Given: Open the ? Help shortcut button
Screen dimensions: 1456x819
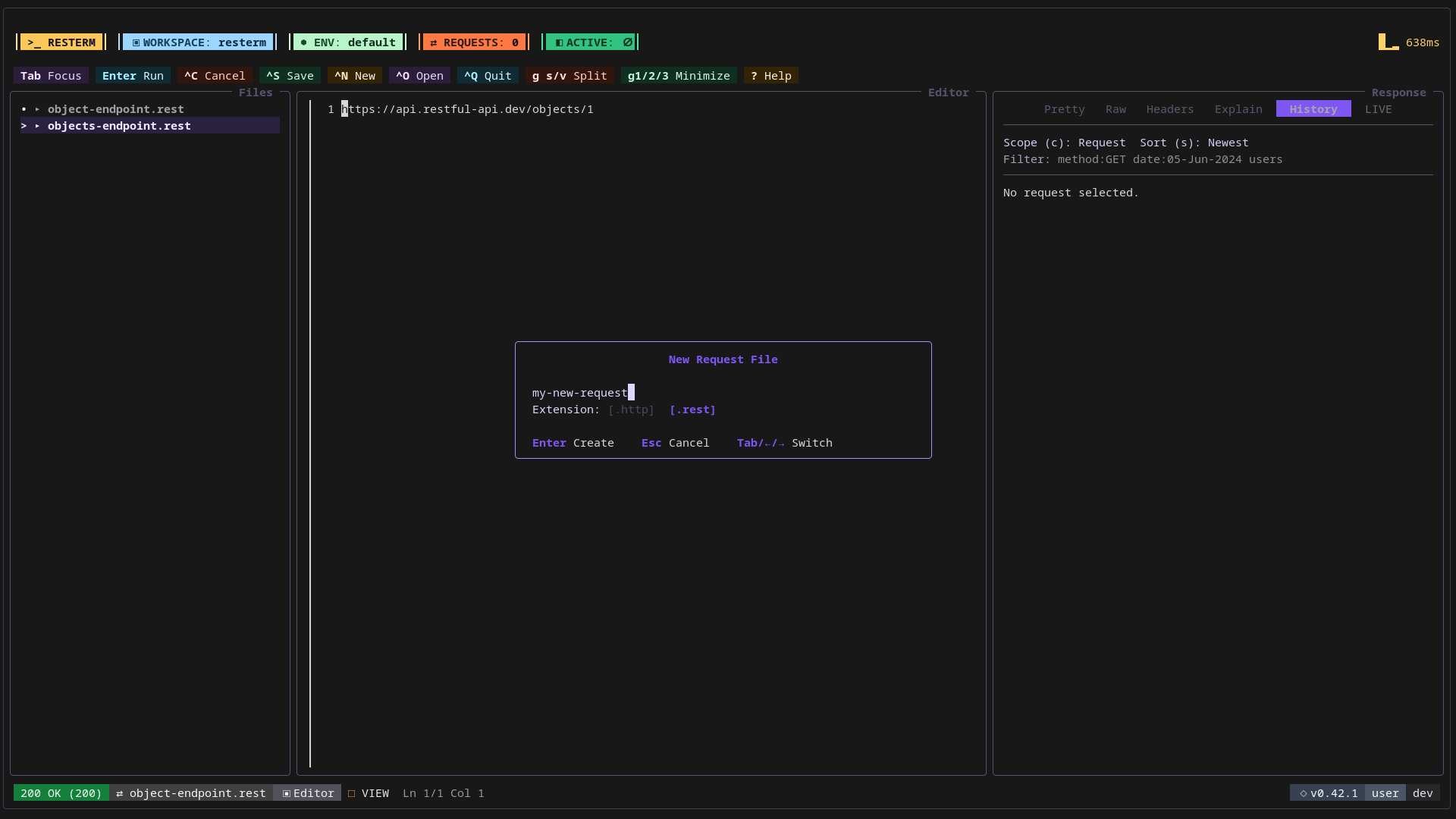Looking at the screenshot, I should click(771, 76).
